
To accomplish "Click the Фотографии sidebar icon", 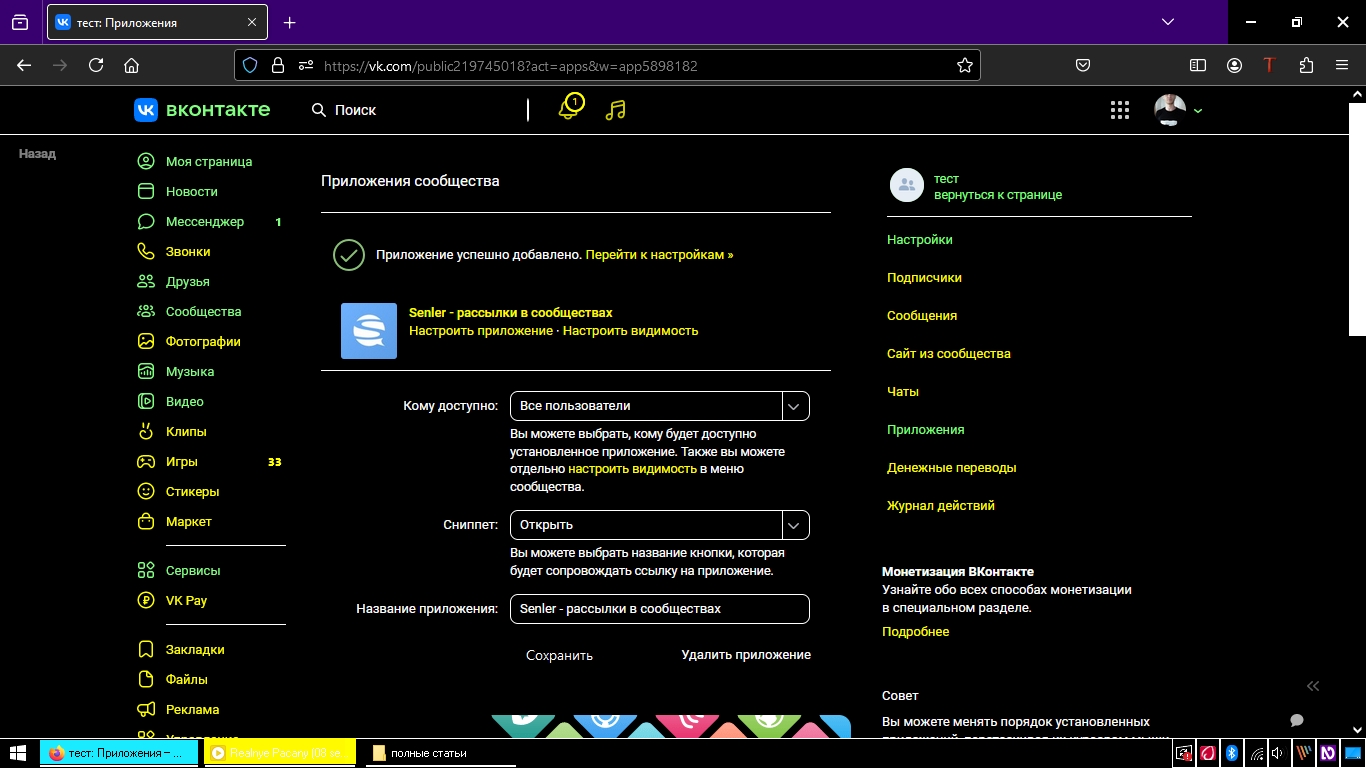I will click(x=146, y=341).
